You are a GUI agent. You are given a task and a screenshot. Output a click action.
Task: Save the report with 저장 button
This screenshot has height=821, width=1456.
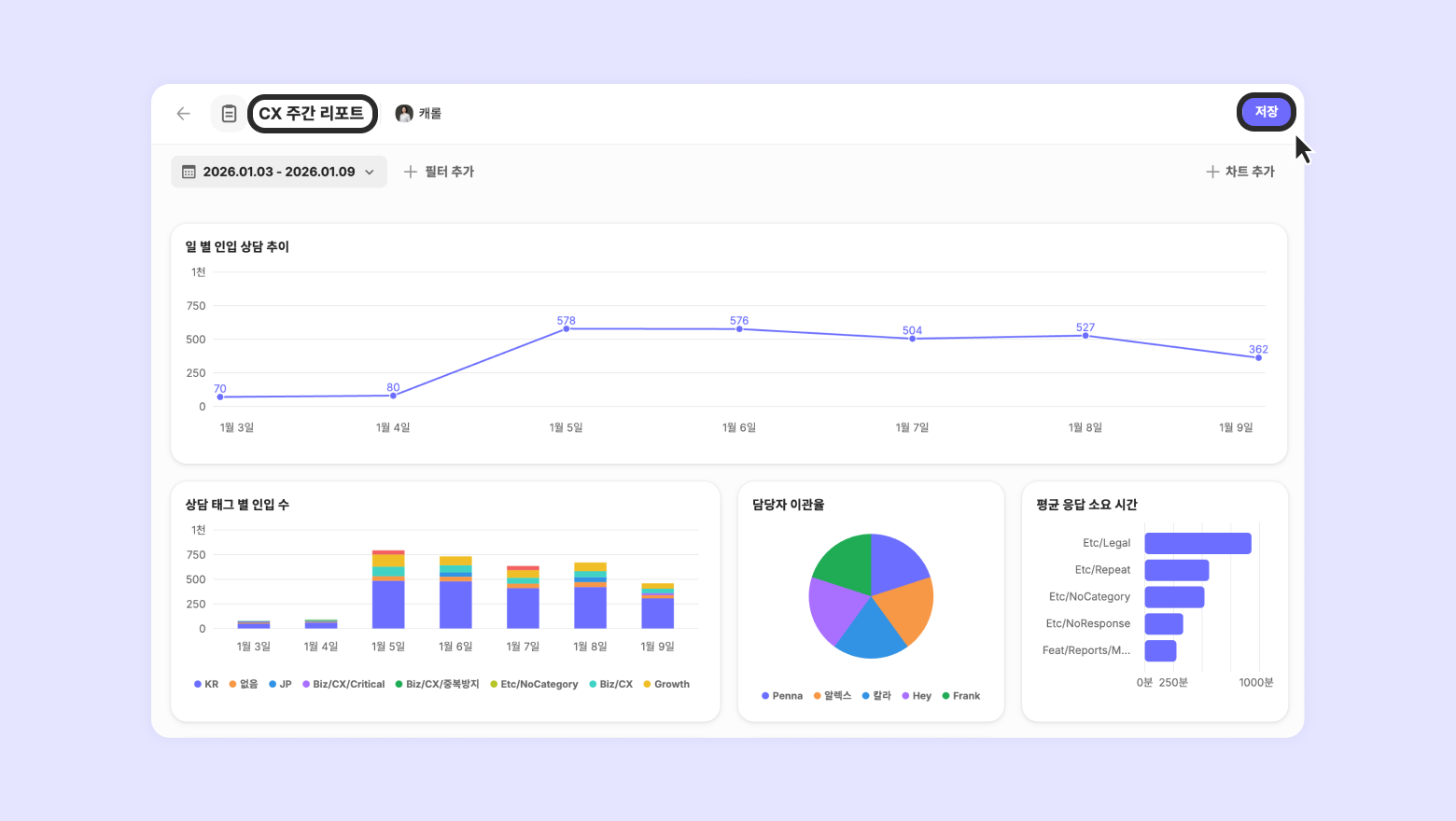[x=1267, y=112]
